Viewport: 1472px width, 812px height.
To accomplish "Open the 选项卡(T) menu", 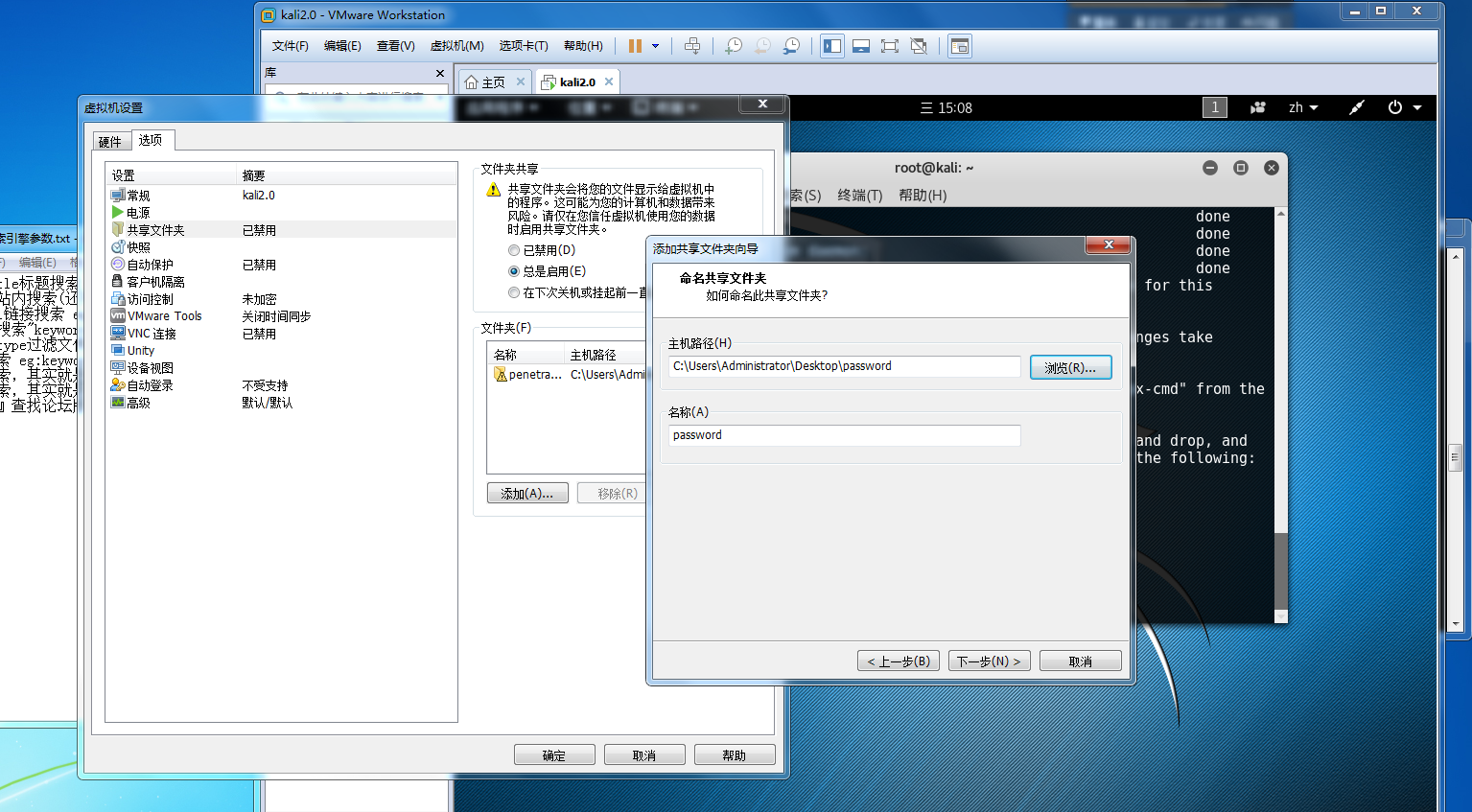I will click(524, 46).
